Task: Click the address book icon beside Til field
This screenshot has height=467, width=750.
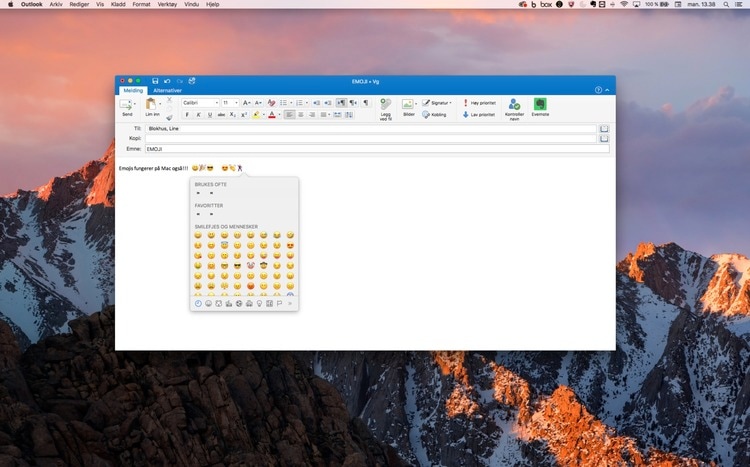Action: coord(603,129)
